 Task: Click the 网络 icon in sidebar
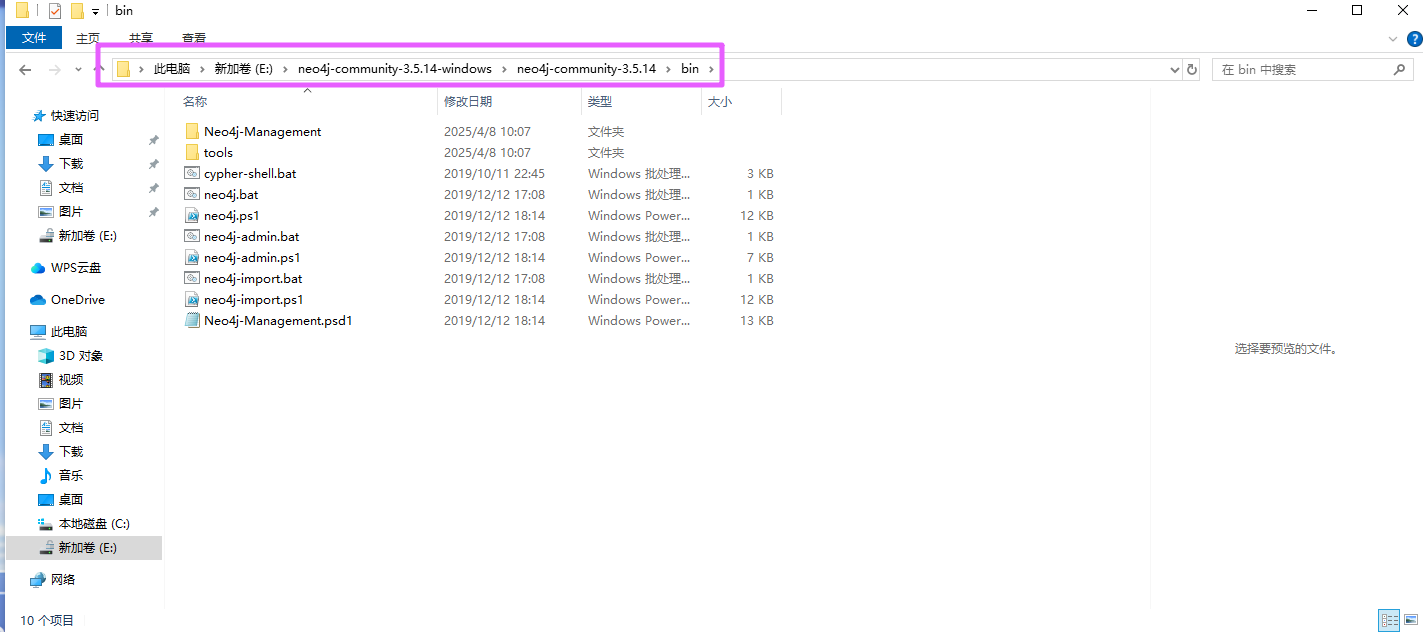(38, 580)
